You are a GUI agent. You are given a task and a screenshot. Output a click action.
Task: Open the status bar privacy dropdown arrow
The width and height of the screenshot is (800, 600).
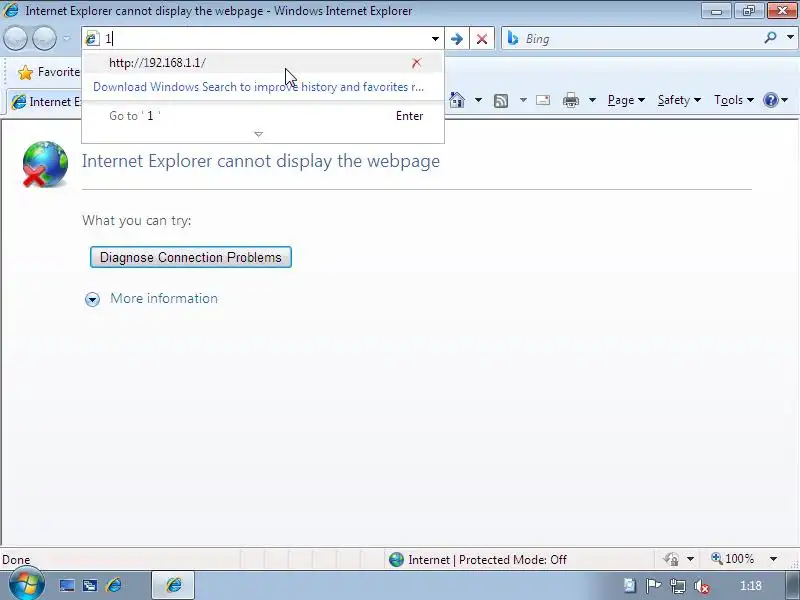690,559
